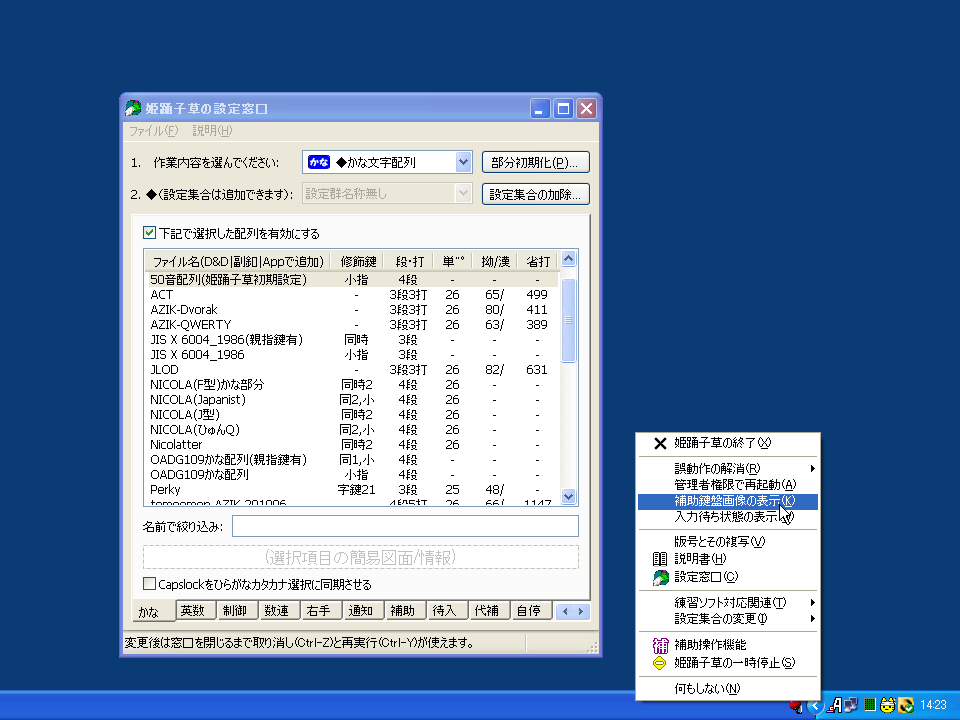Viewport: 960px width, 720px height.
Task: Click the layout list scrollbar thumb
Action: tap(568, 320)
